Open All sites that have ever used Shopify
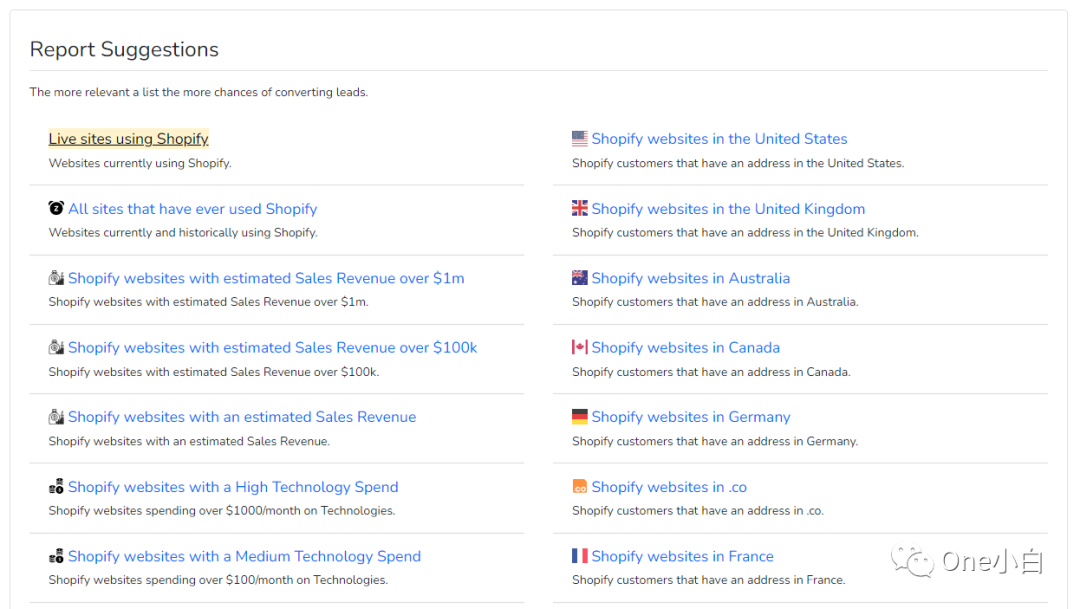The height and width of the screenshot is (609, 1080). coord(193,209)
